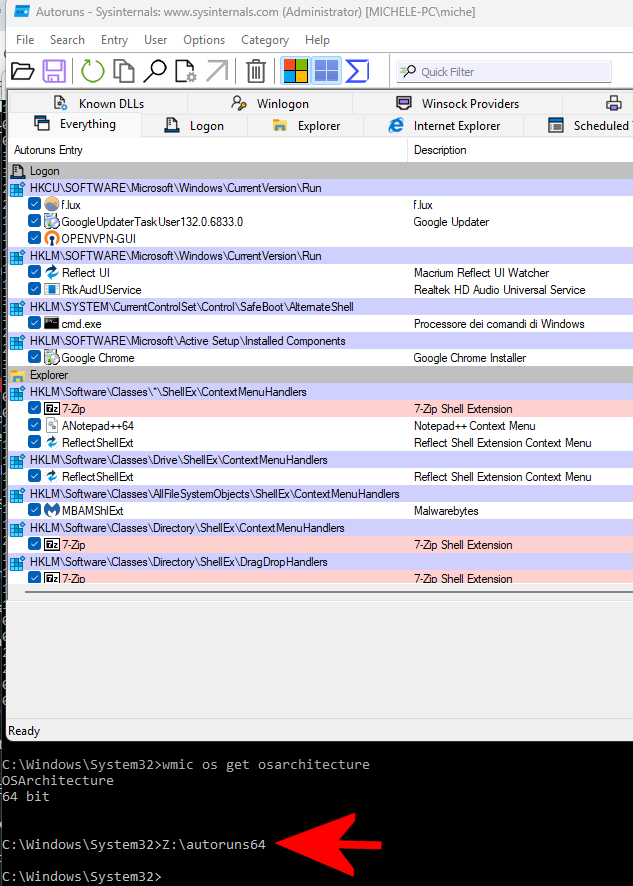Screen dimensions: 633x886
Task: Uncheck the cmd.exe entry
Action: pos(34,323)
